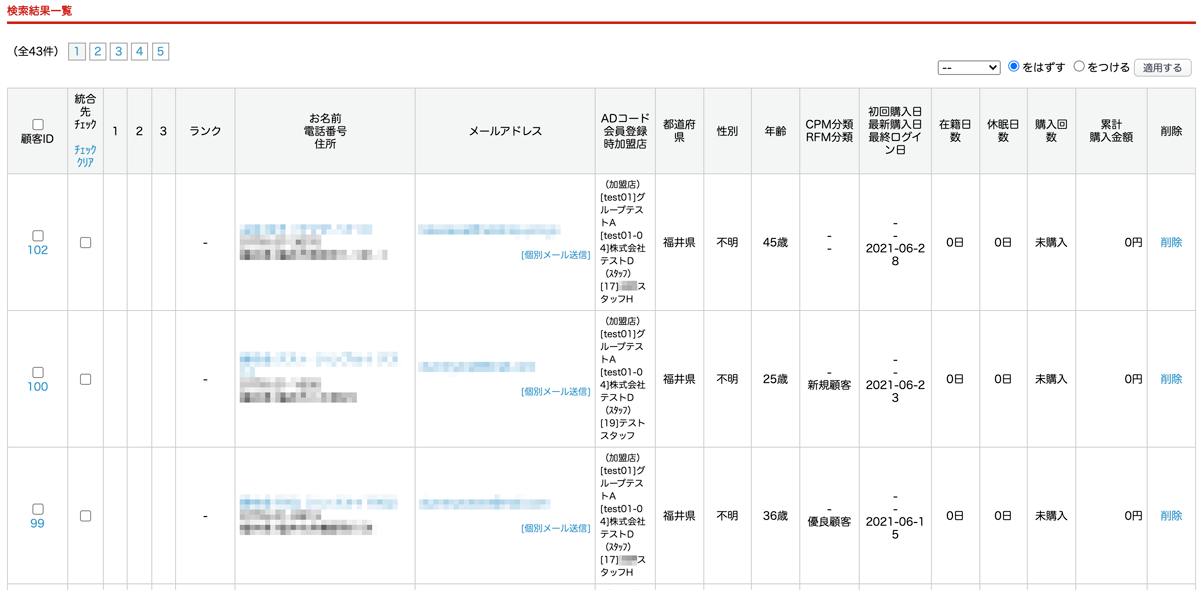Go to results page 2
Viewport: 1200px width, 590px height.
97,51
